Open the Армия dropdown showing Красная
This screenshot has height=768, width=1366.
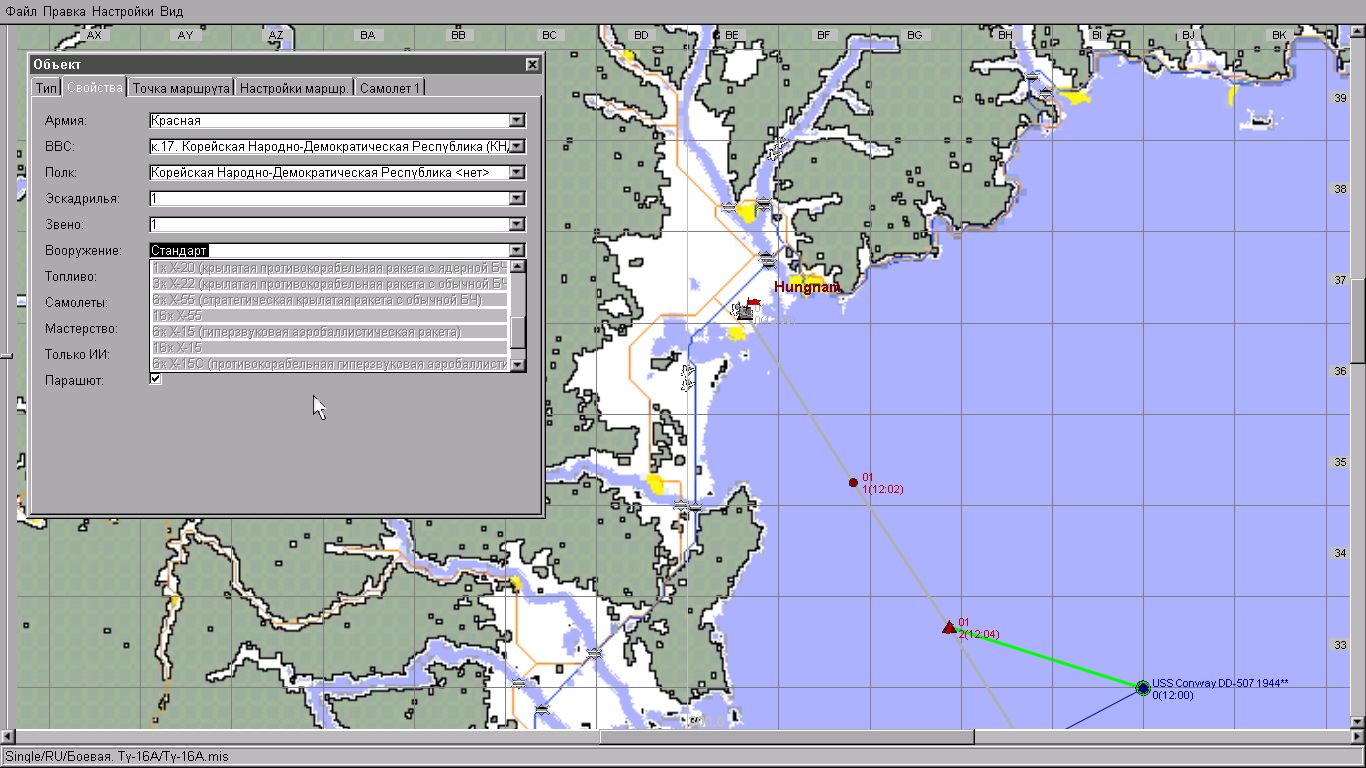(x=517, y=121)
